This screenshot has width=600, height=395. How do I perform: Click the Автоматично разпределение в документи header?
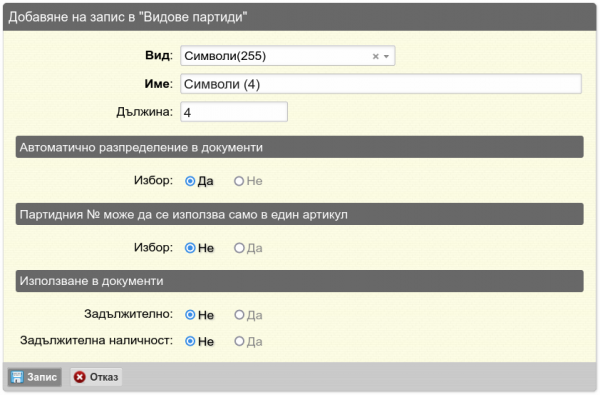pos(300,147)
